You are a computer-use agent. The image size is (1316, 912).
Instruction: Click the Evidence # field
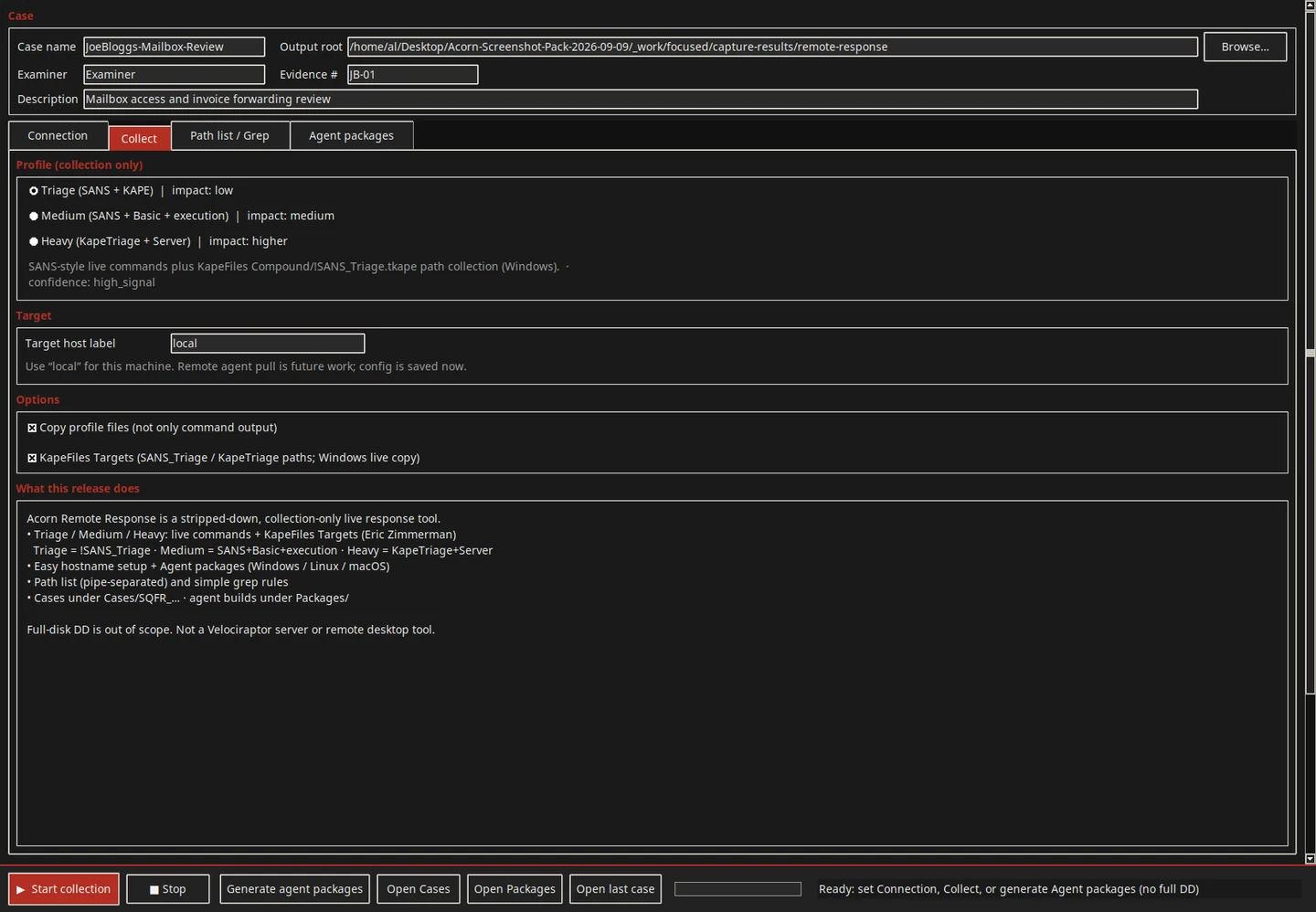[412, 74]
